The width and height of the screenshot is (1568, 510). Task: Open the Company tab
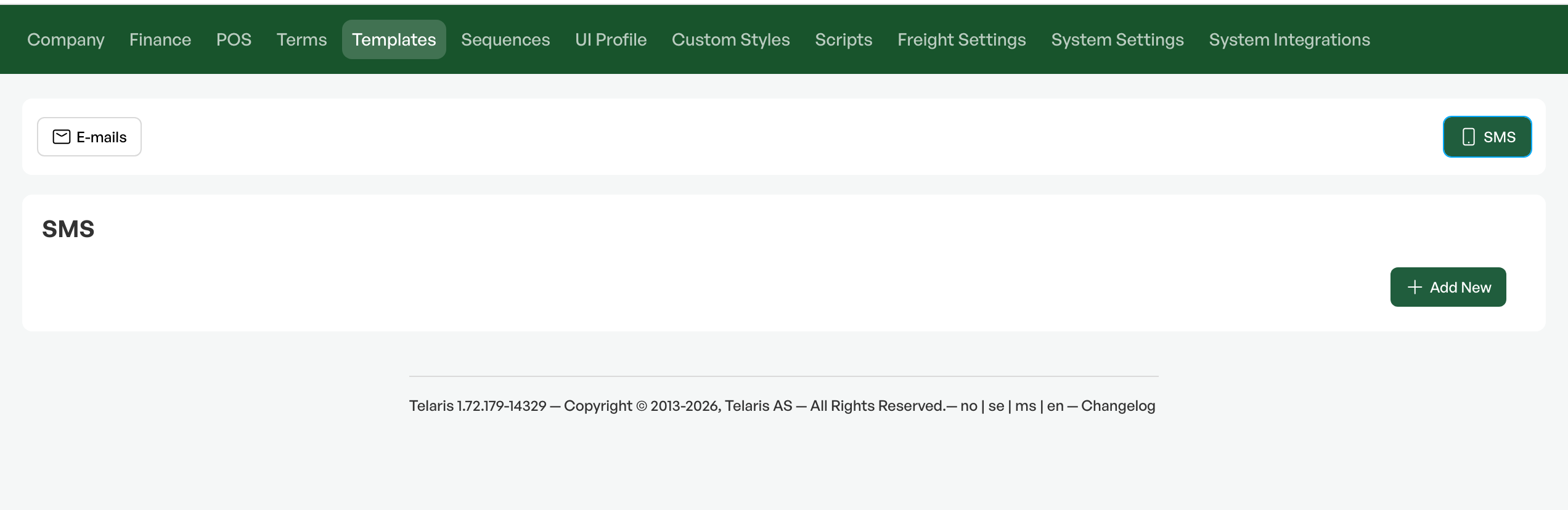tap(66, 39)
